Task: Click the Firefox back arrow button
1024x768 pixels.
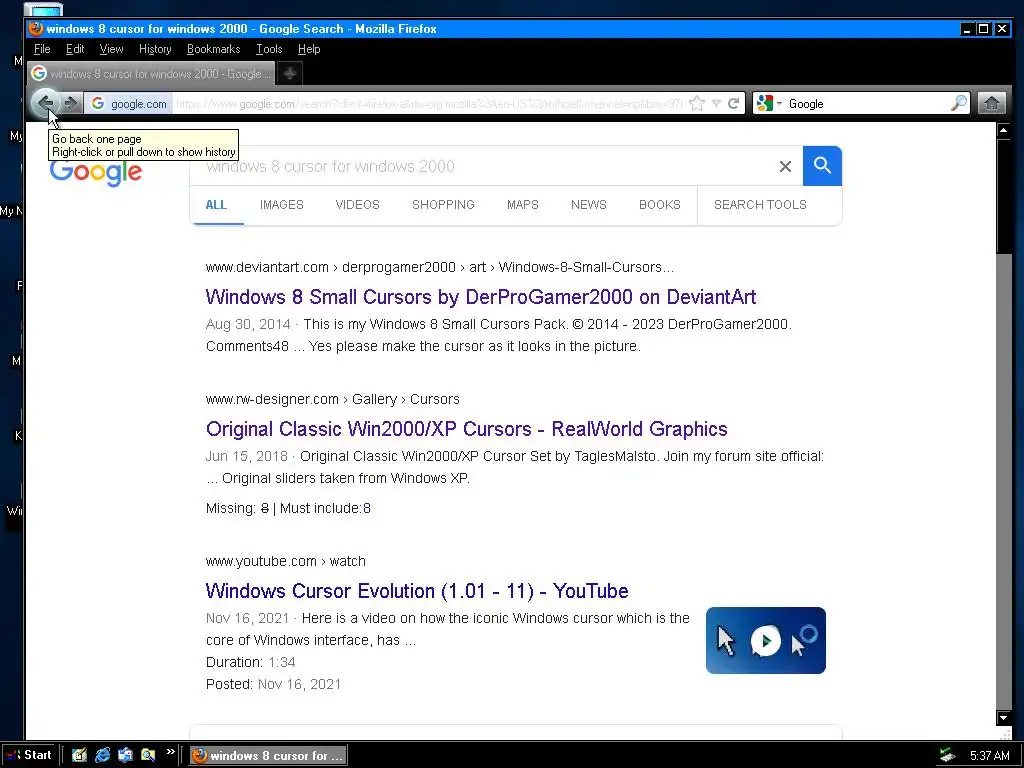Action: point(45,103)
